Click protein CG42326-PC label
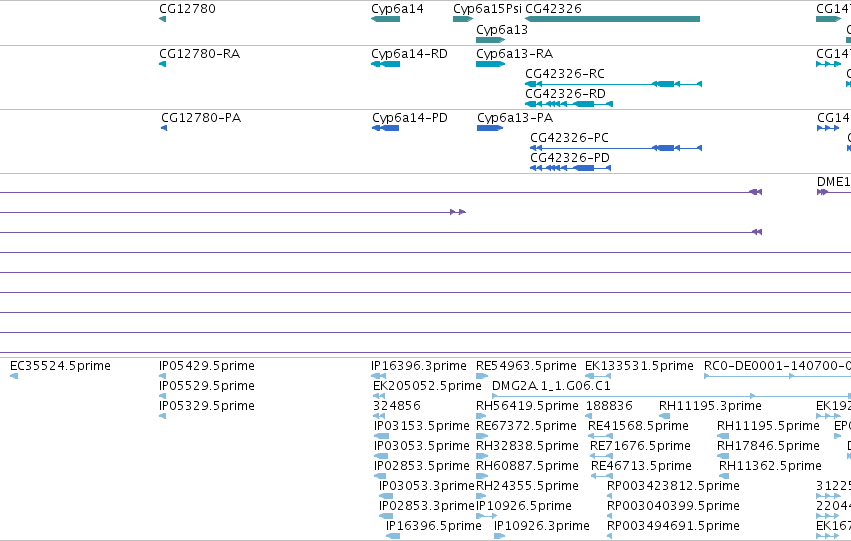 click(569, 138)
